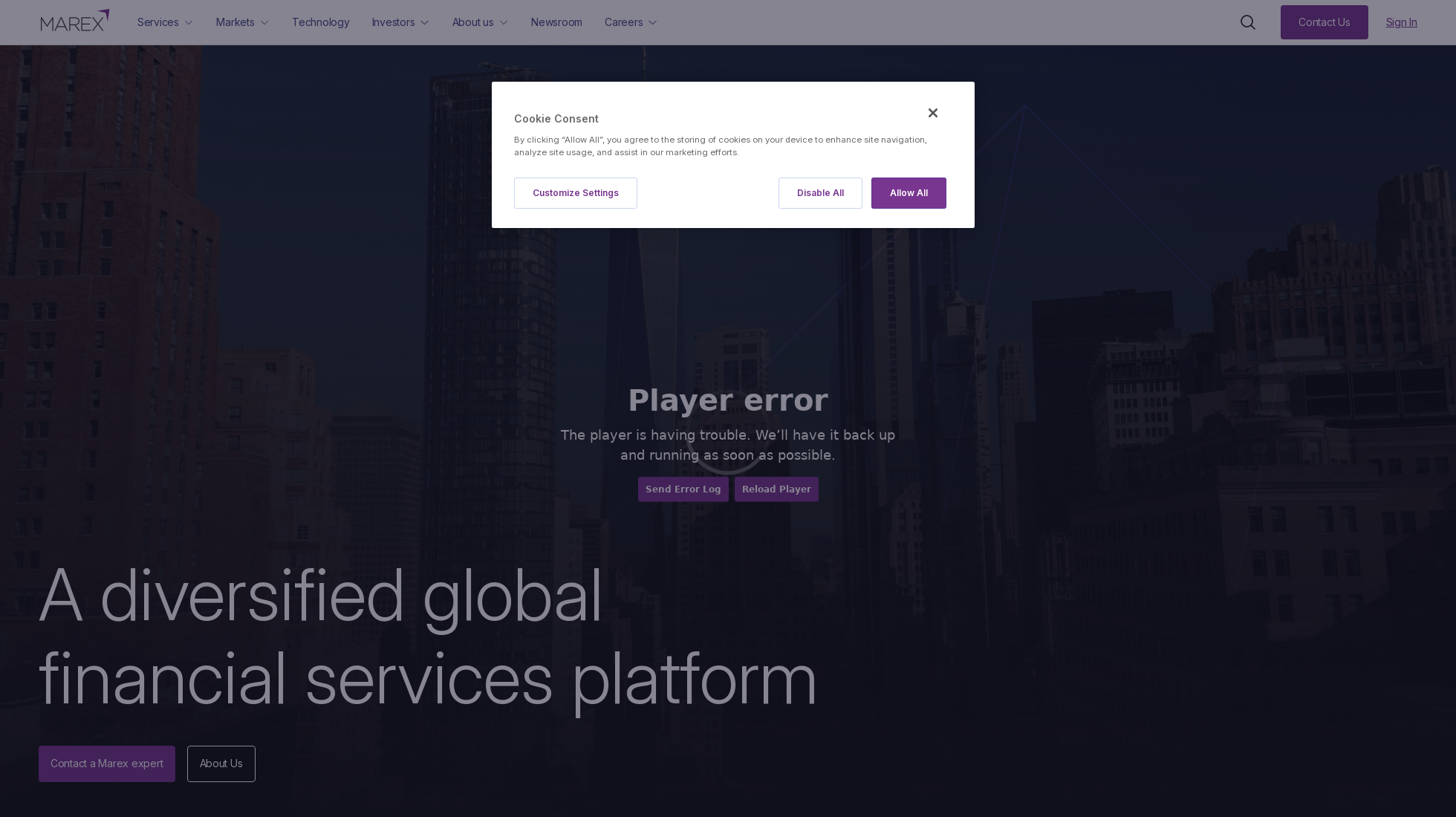The height and width of the screenshot is (817, 1456).
Task: Open the Investors dropdown chevron
Action: [425, 23]
